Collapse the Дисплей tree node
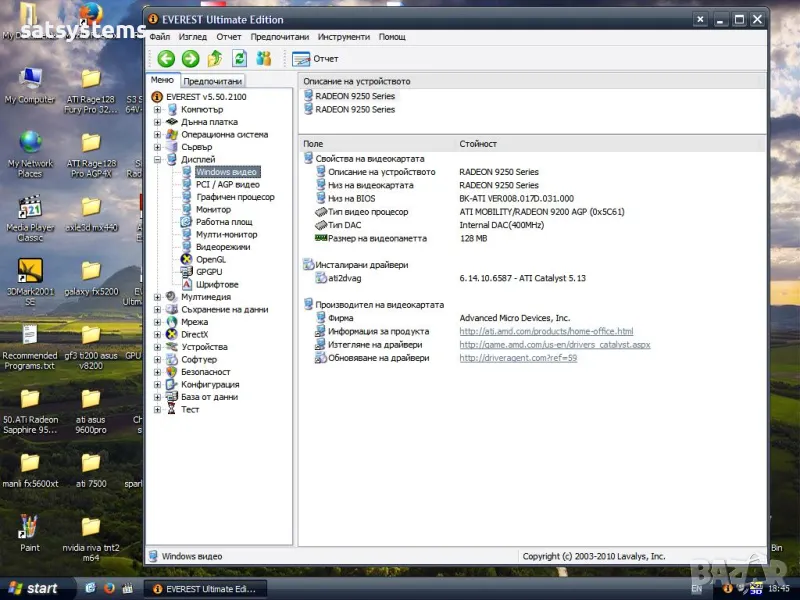Image resolution: width=800 pixels, height=600 pixels. [x=157, y=160]
